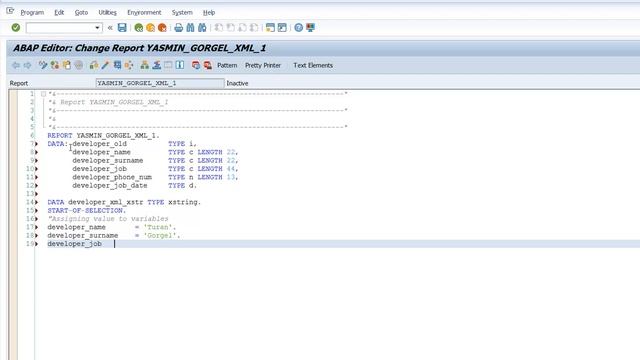Open Text Elements
Viewport: 640px width, 360px height.
[313, 65]
